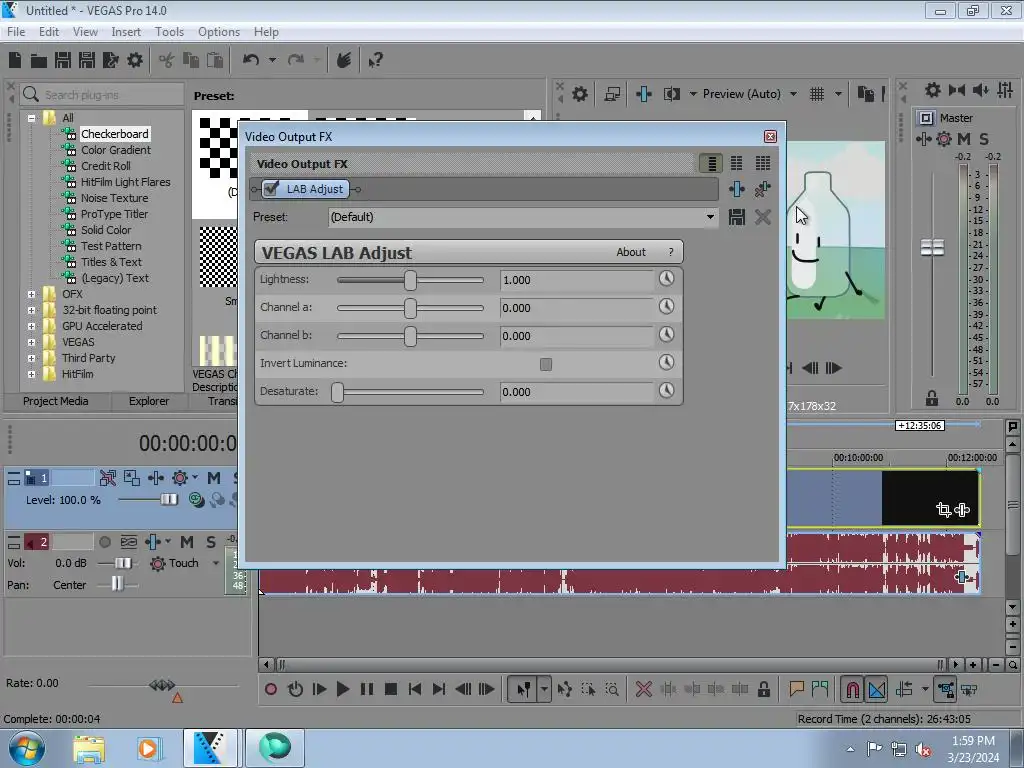
Task: Mute audio track 2
Action: (x=187, y=542)
